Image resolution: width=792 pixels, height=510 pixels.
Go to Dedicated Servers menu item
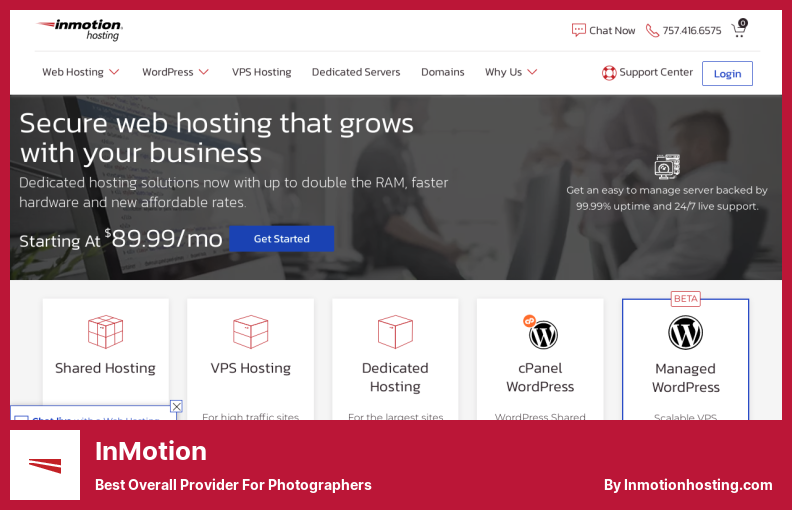point(356,72)
